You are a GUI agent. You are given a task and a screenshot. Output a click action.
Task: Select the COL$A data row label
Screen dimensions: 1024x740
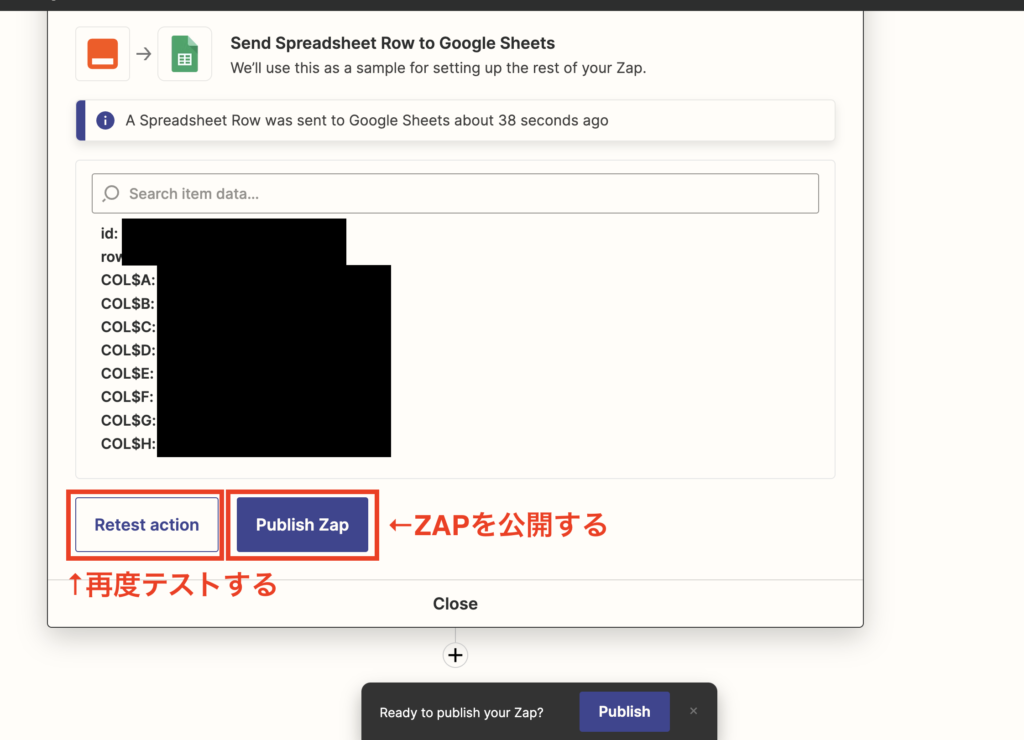click(x=128, y=280)
